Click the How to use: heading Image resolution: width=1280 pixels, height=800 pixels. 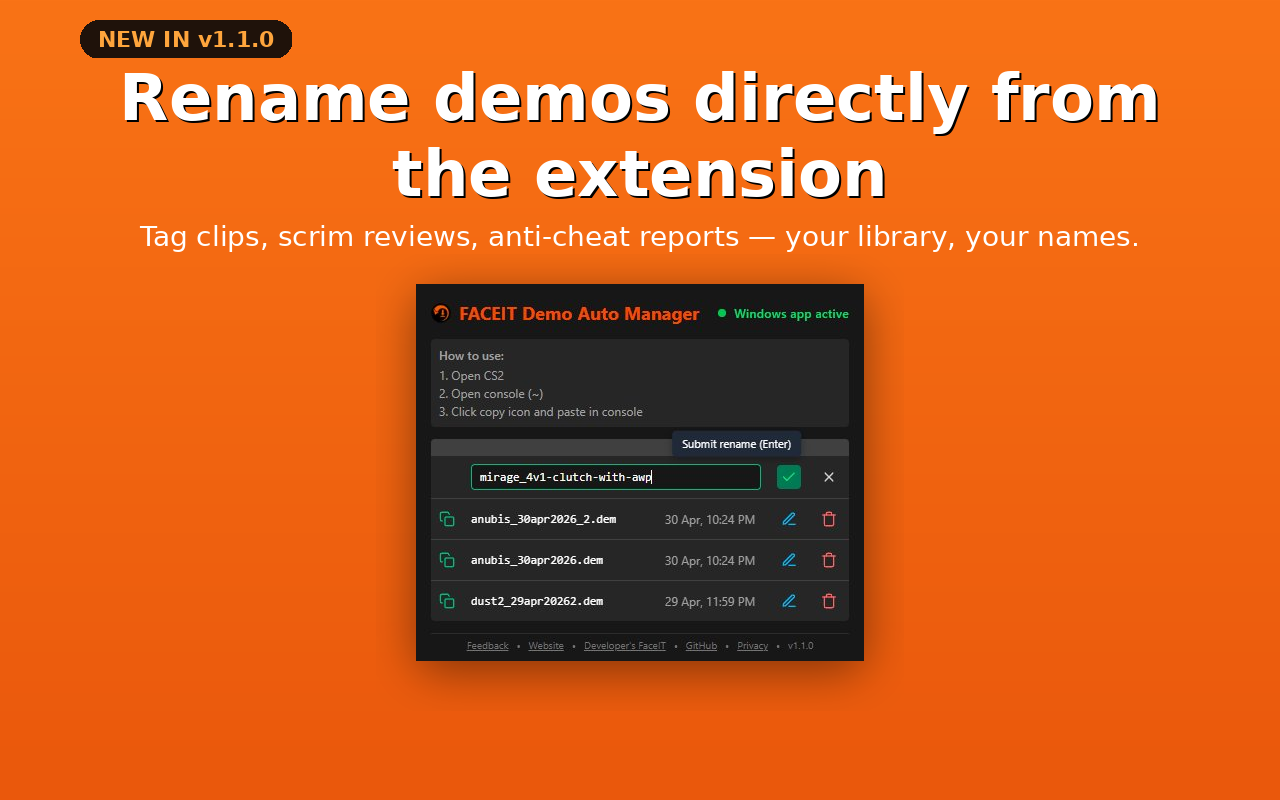471,356
